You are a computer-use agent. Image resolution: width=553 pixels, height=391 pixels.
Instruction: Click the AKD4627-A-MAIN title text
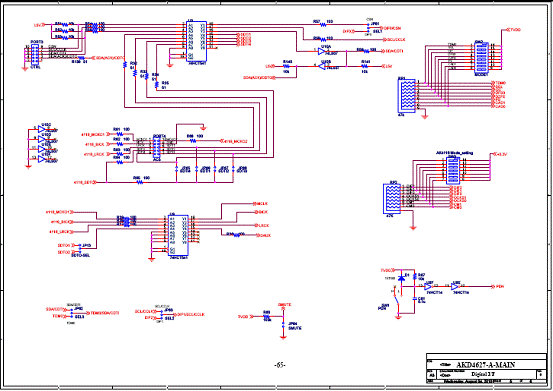pyautogui.click(x=486, y=365)
